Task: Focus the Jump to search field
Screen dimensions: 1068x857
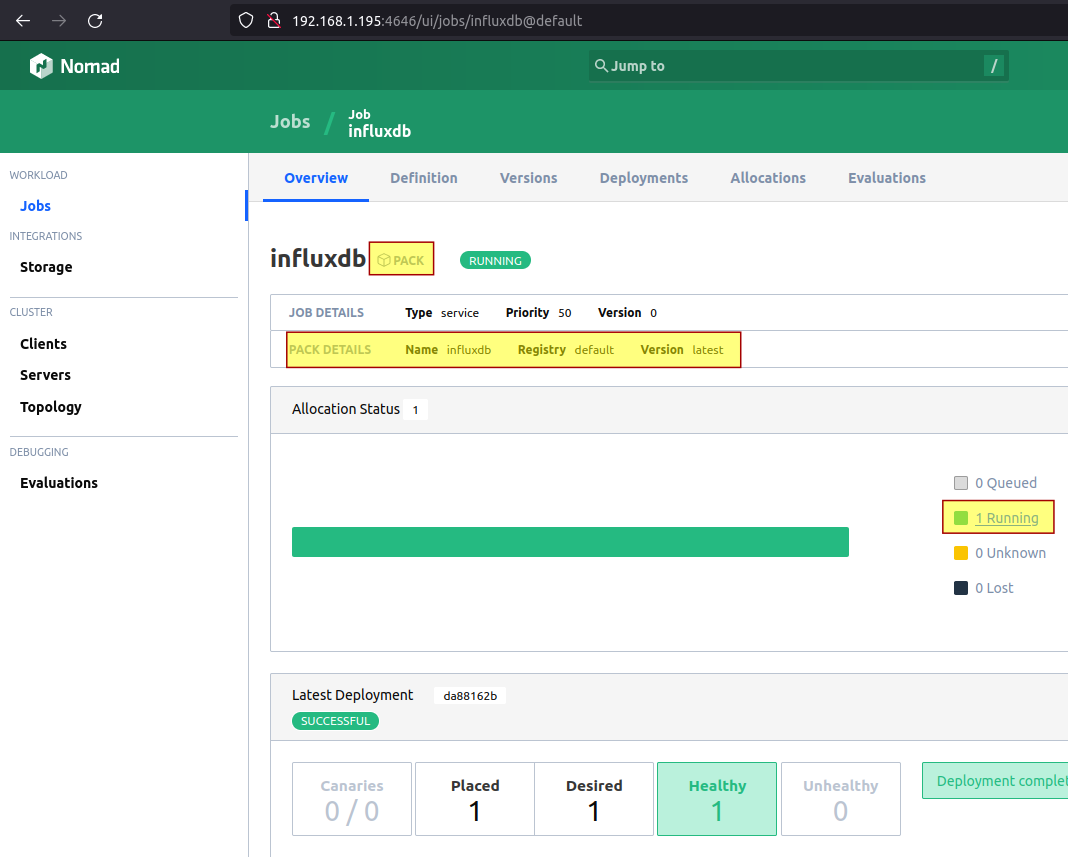Action: tap(798, 66)
